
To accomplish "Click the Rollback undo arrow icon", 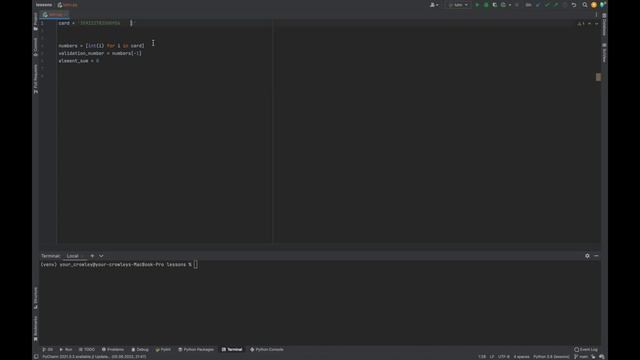I will (574, 5).
